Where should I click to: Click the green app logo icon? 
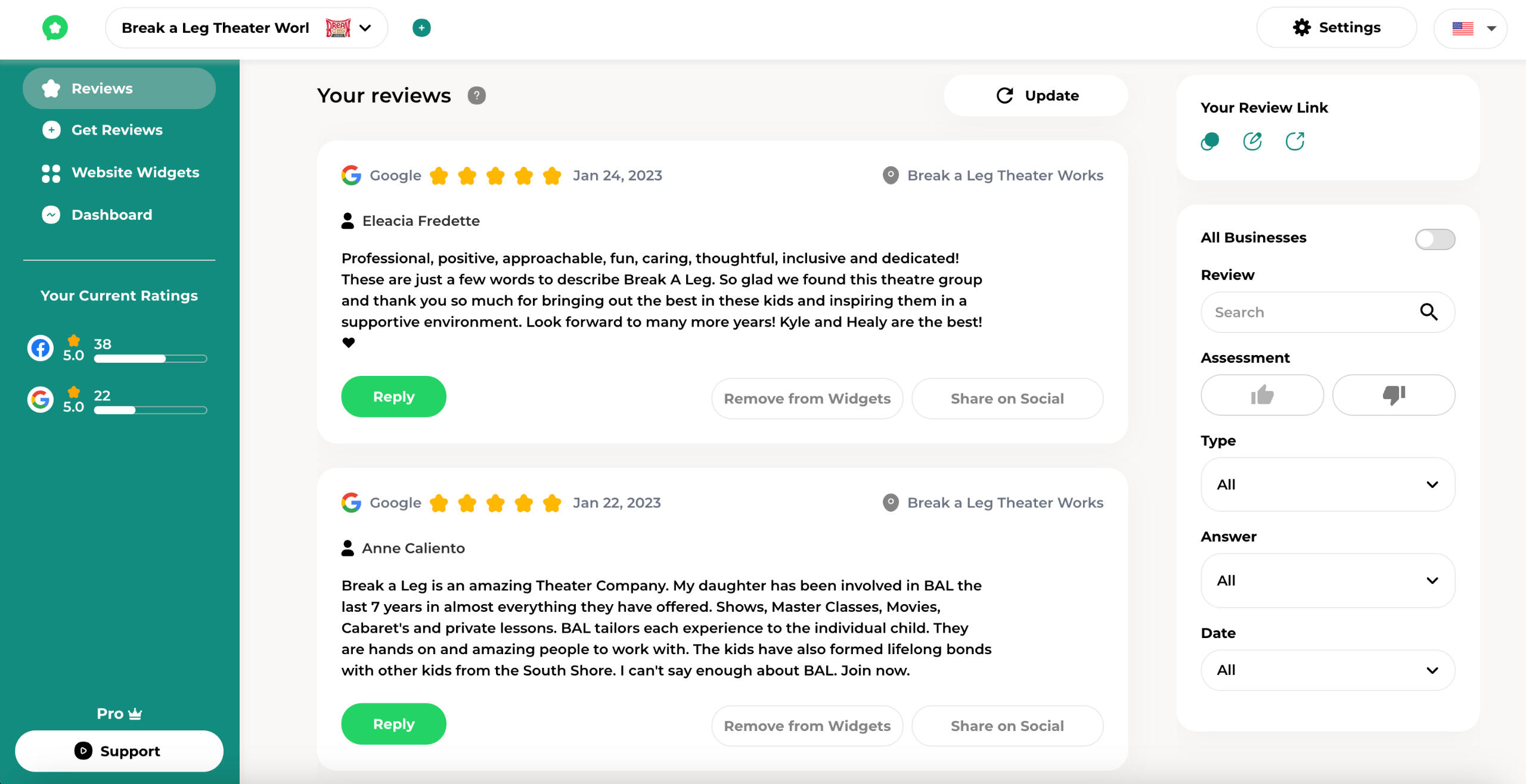[55, 28]
